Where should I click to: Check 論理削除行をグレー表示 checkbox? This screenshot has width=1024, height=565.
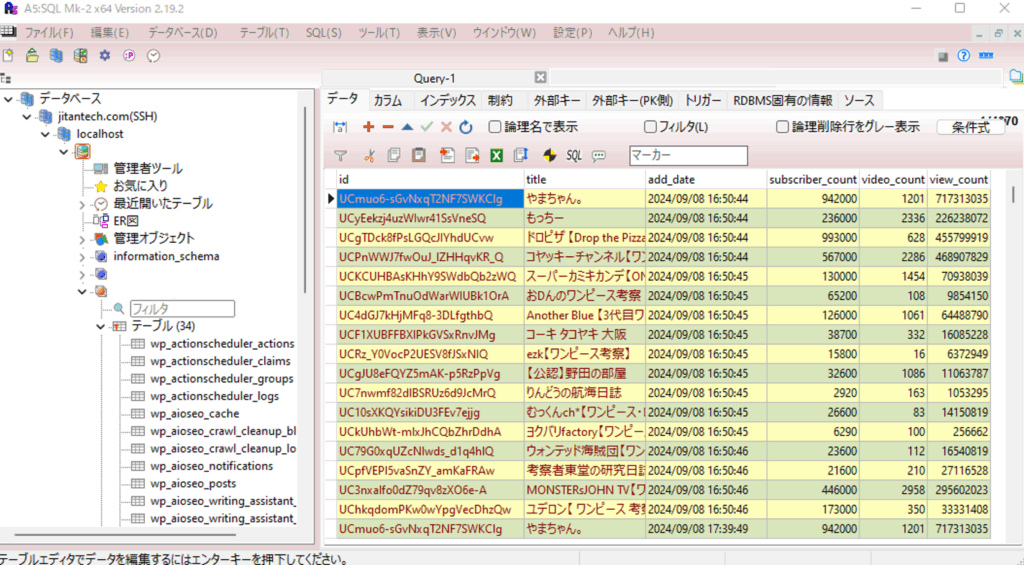(782, 127)
